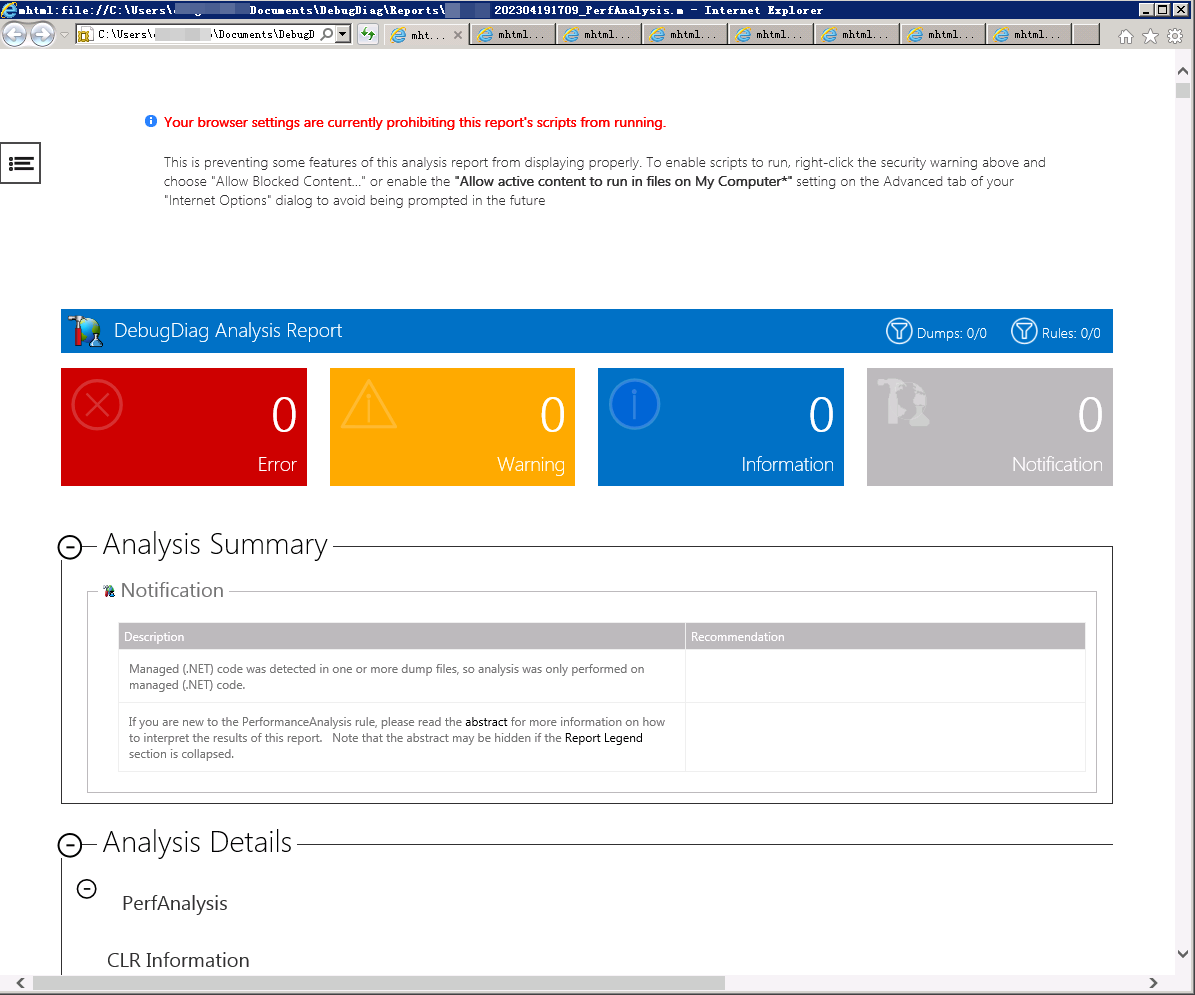Click the "PerfAnalysis" heading text
The image size is (1195, 995).
pos(175,904)
